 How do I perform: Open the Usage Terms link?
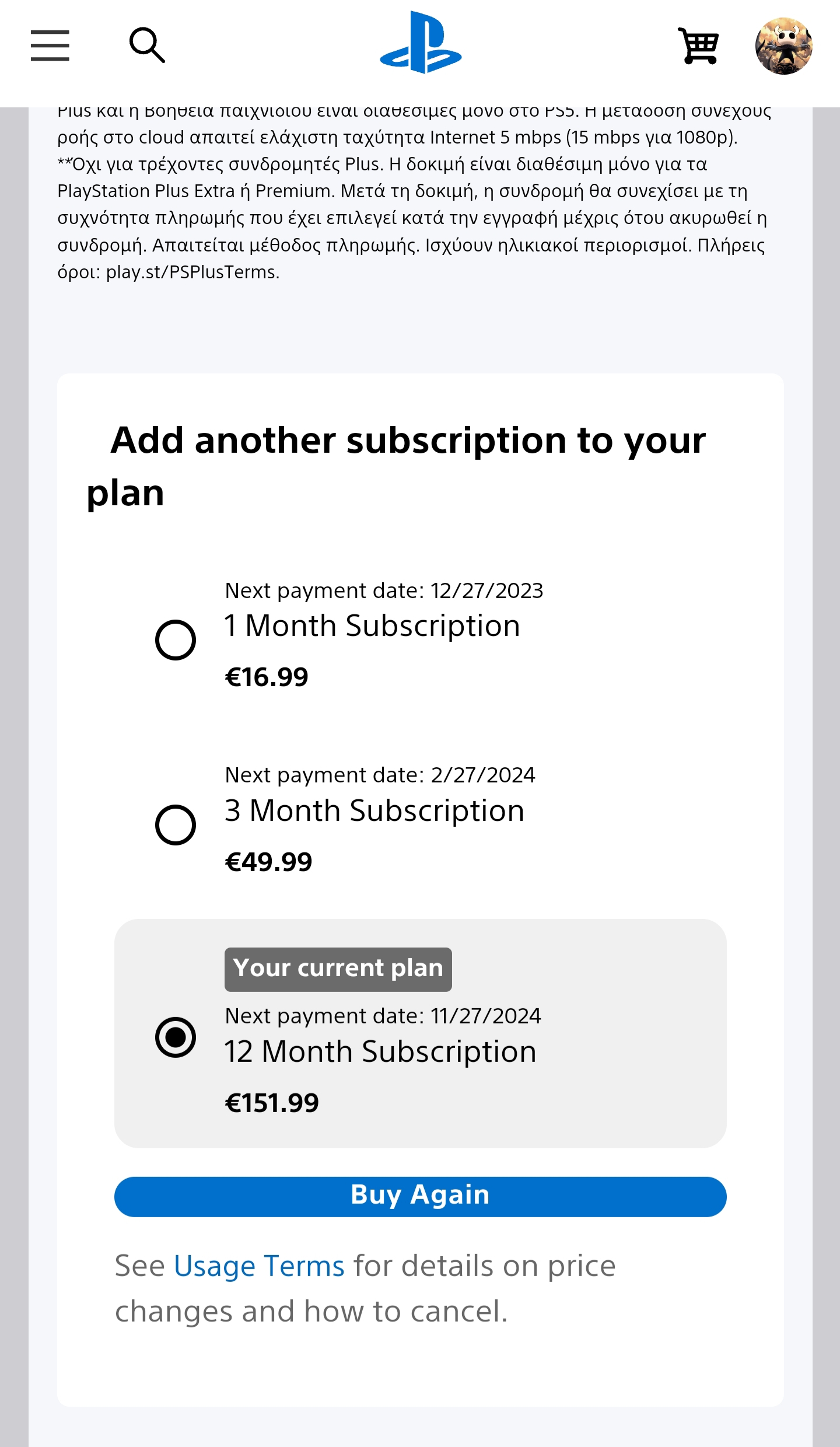pos(259,1267)
